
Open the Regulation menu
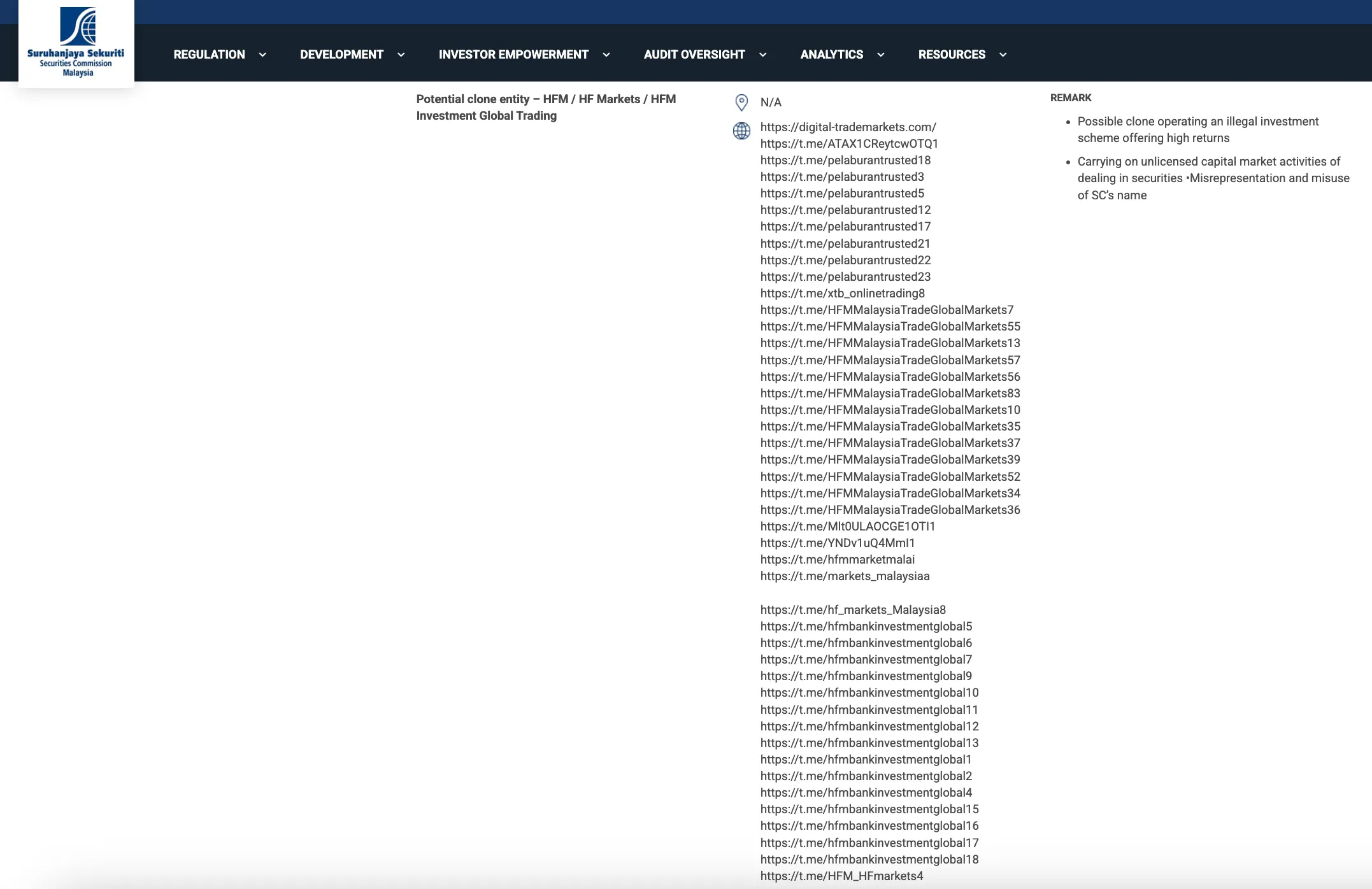[x=210, y=55]
